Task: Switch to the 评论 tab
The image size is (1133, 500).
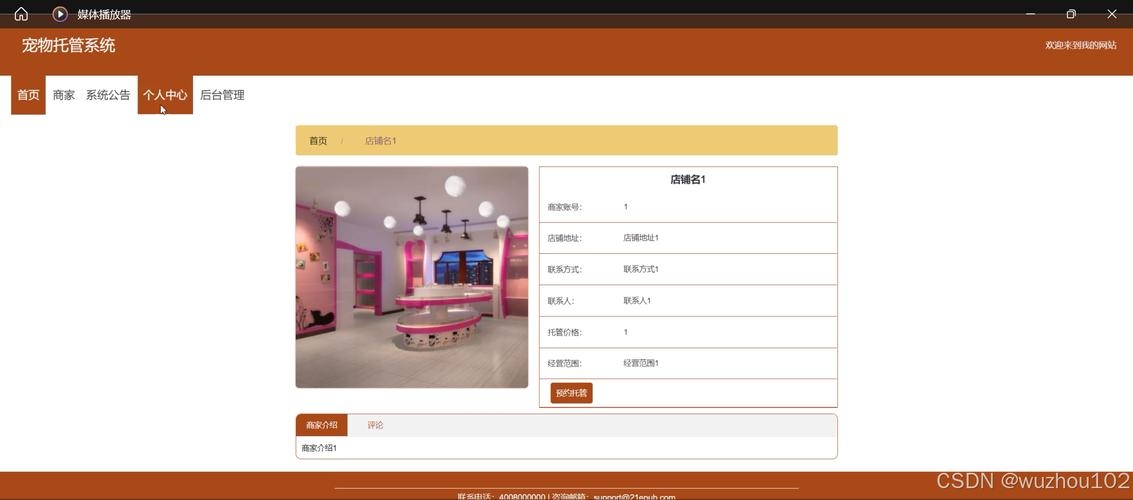Action: point(375,425)
